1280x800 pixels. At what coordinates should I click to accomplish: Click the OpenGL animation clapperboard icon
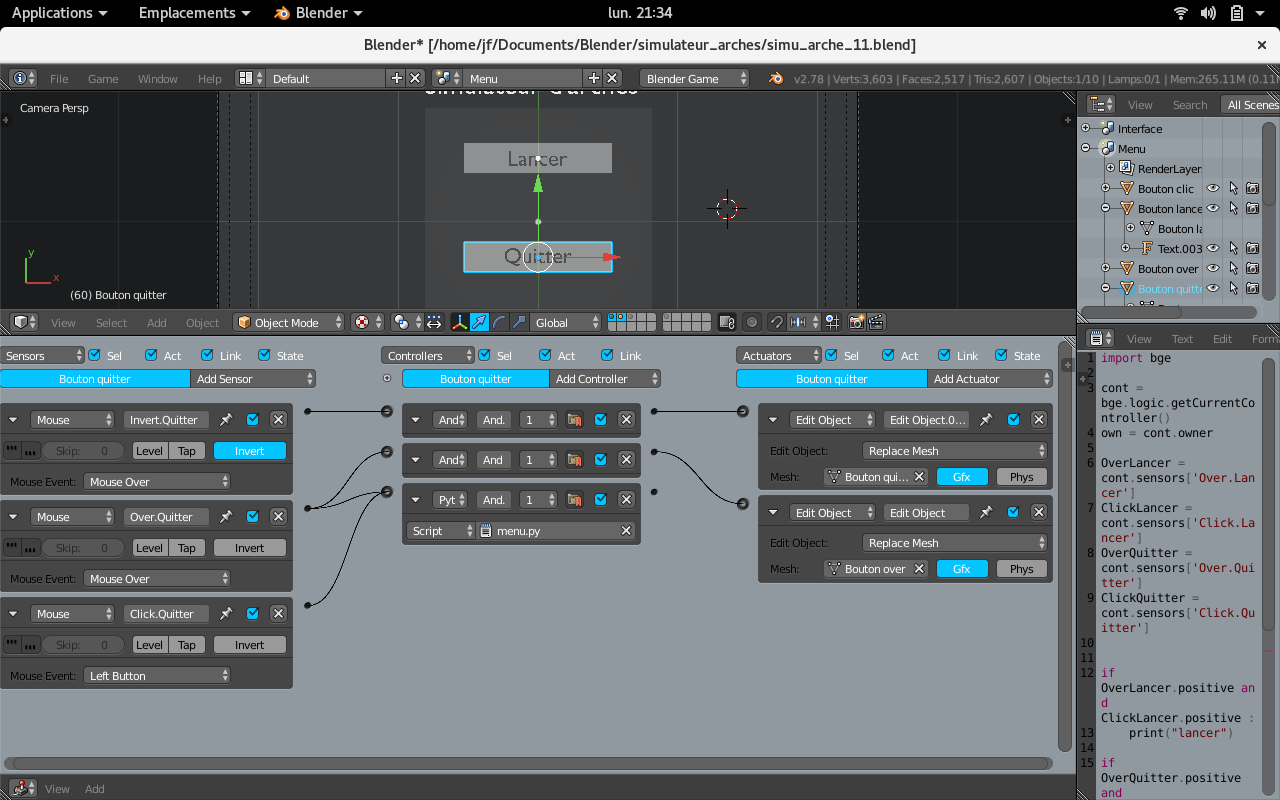876,322
